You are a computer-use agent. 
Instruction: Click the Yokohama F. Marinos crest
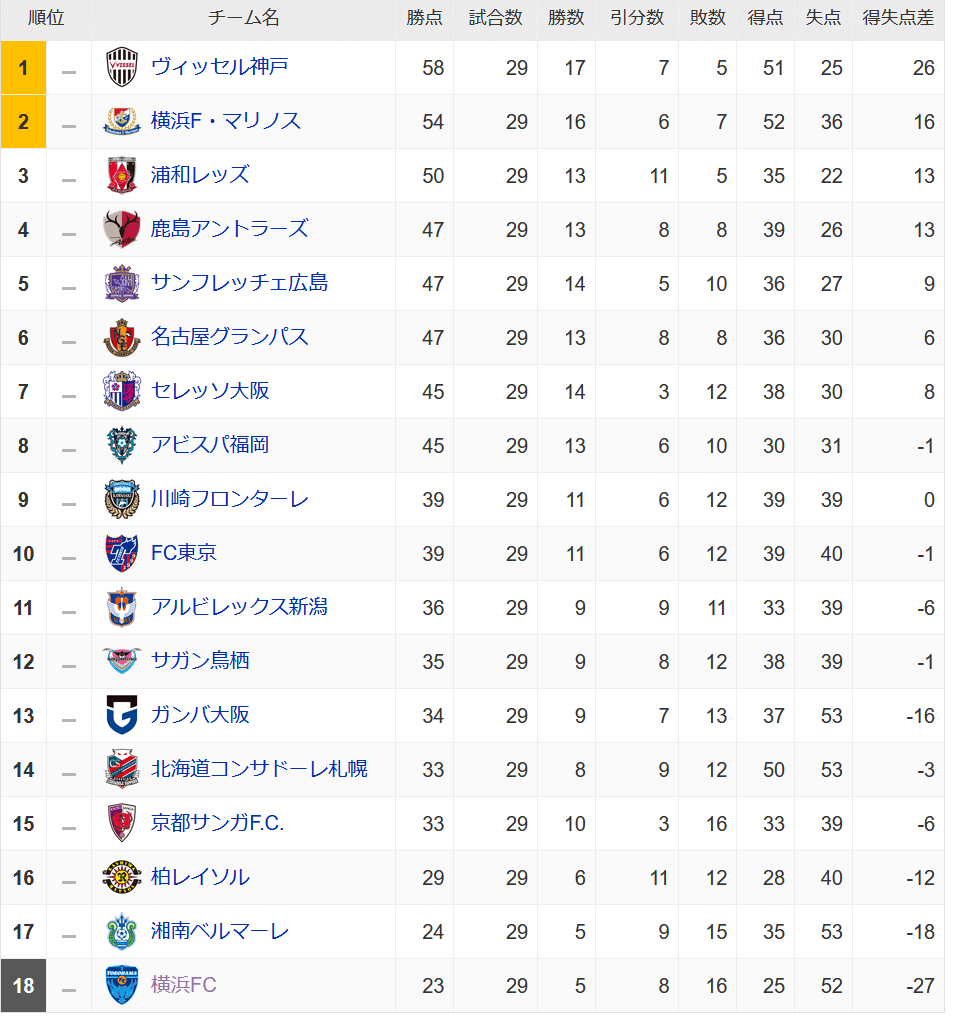click(122, 122)
